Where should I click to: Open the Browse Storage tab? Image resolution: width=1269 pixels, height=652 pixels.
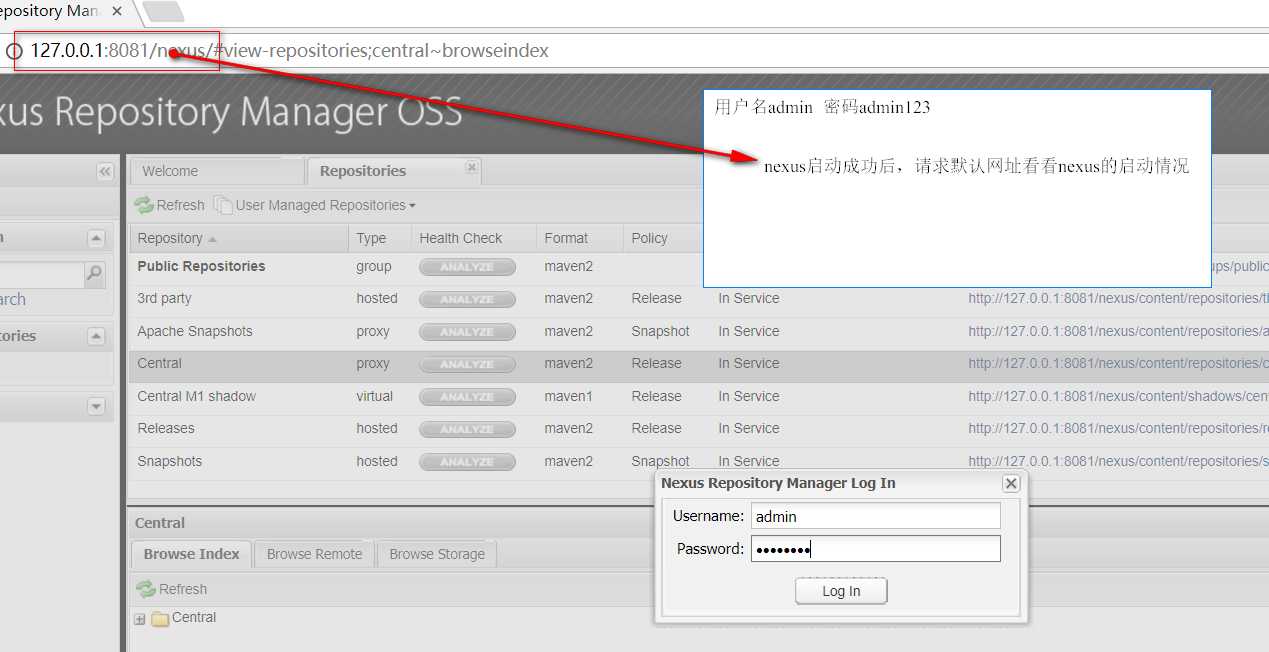(437, 554)
